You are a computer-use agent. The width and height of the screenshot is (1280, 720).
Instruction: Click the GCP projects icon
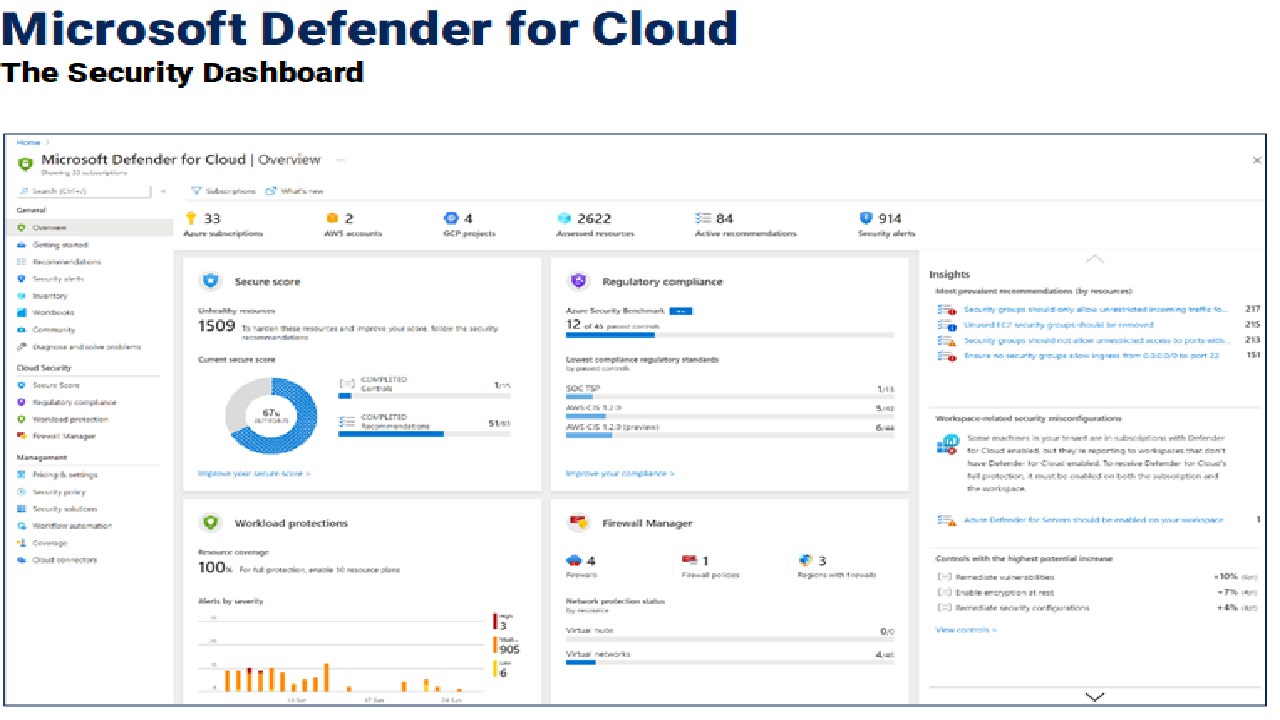click(x=451, y=218)
